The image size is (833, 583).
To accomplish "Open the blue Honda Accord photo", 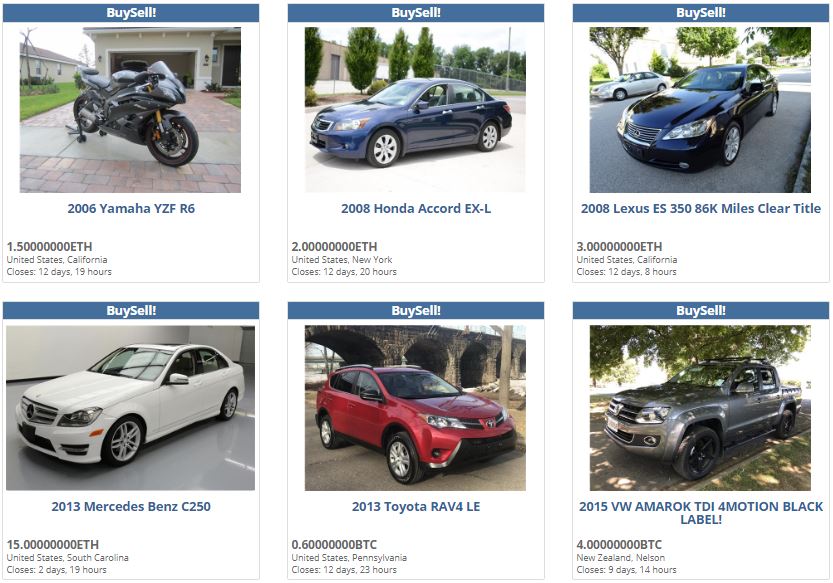I will point(415,110).
